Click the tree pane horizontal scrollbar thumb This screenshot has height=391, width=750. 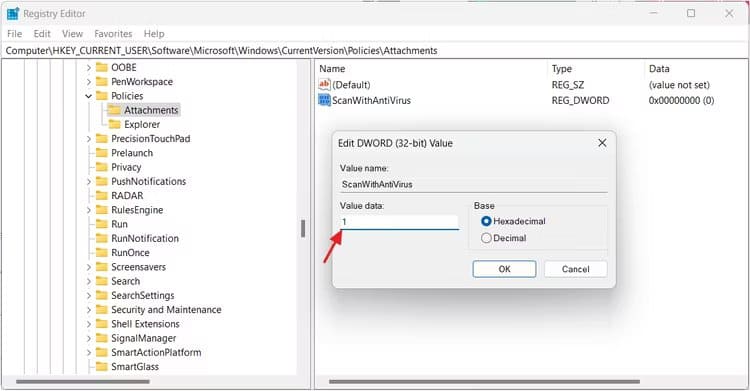point(83,381)
